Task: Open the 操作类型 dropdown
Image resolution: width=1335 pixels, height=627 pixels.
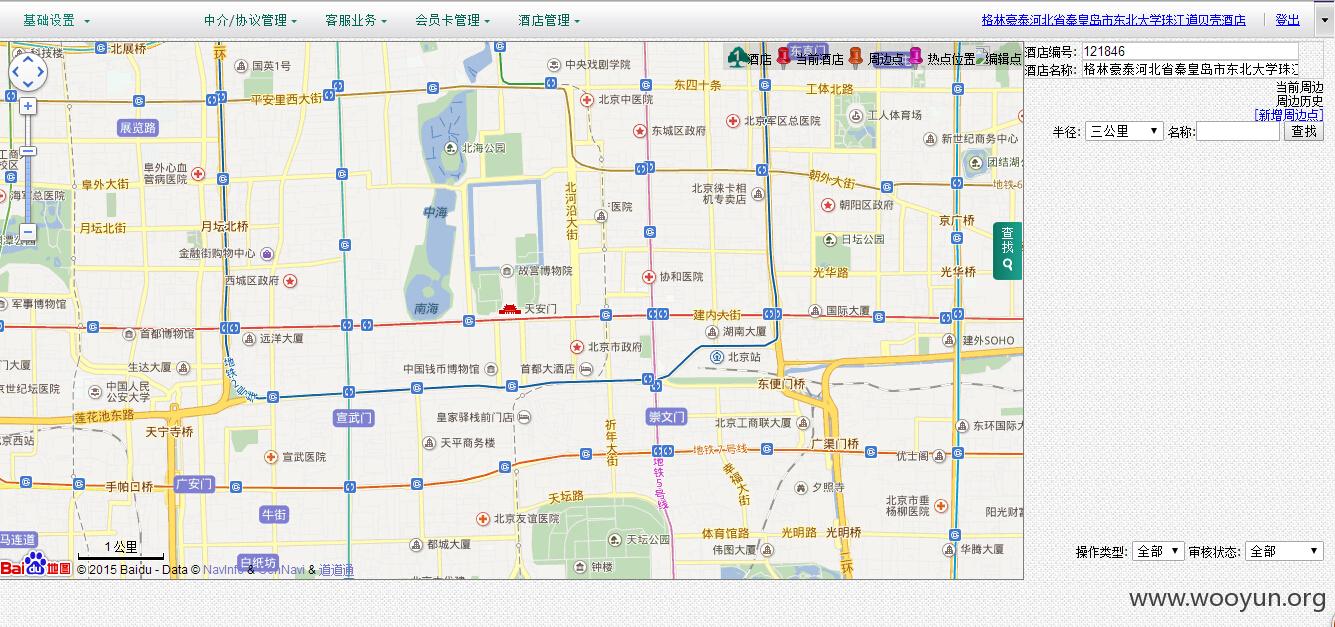Action: [1158, 551]
